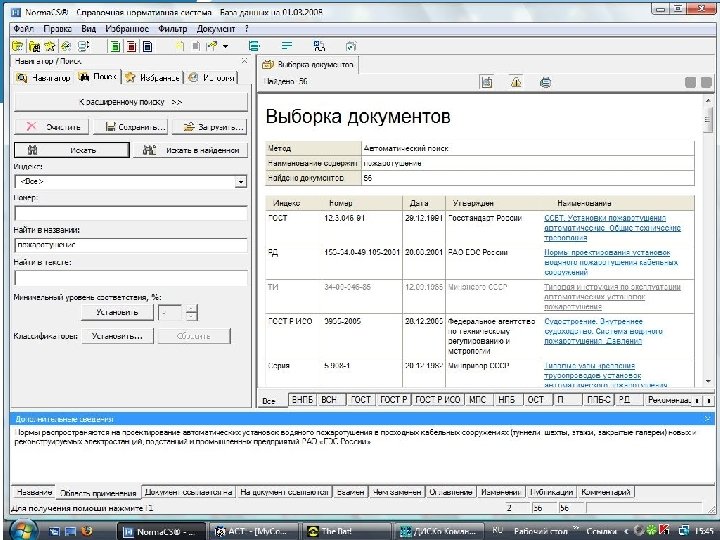Launch Firefox from quick launch
Image resolution: width=720 pixels, height=540 pixels.
(86, 531)
